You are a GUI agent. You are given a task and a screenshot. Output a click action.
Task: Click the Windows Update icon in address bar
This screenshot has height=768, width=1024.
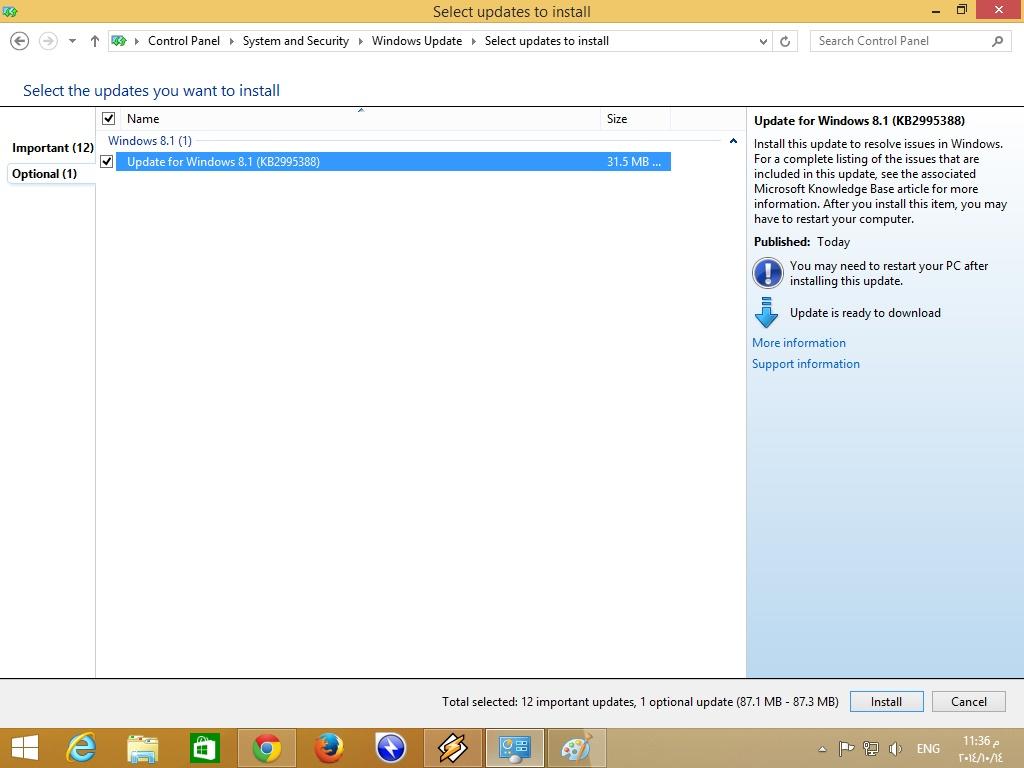coord(119,41)
